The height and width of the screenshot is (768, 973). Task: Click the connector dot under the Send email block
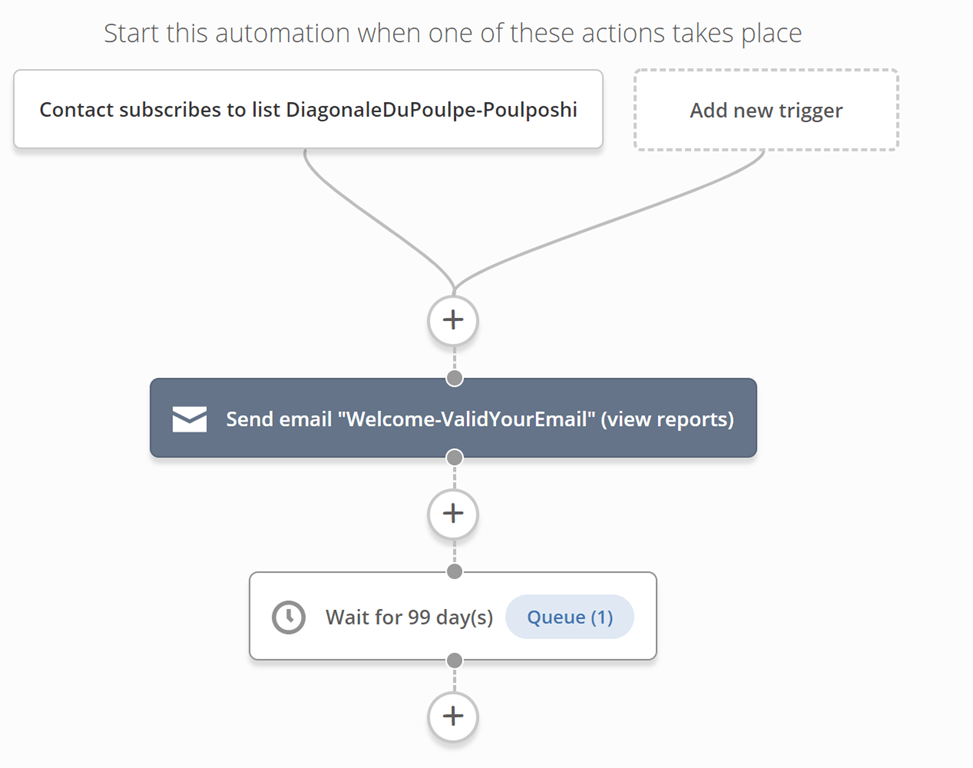pyautogui.click(x=454, y=458)
